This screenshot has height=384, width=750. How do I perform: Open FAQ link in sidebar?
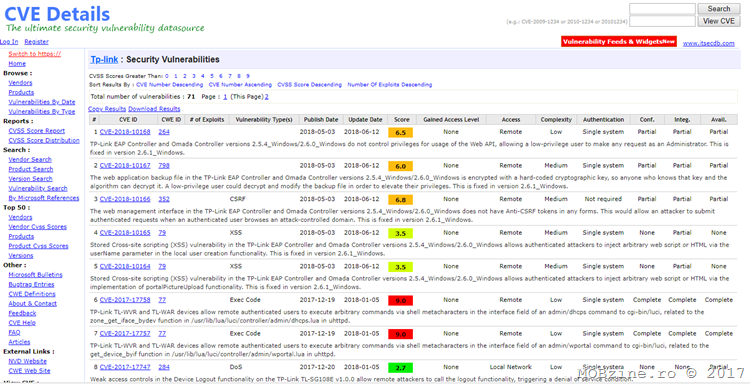14,332
